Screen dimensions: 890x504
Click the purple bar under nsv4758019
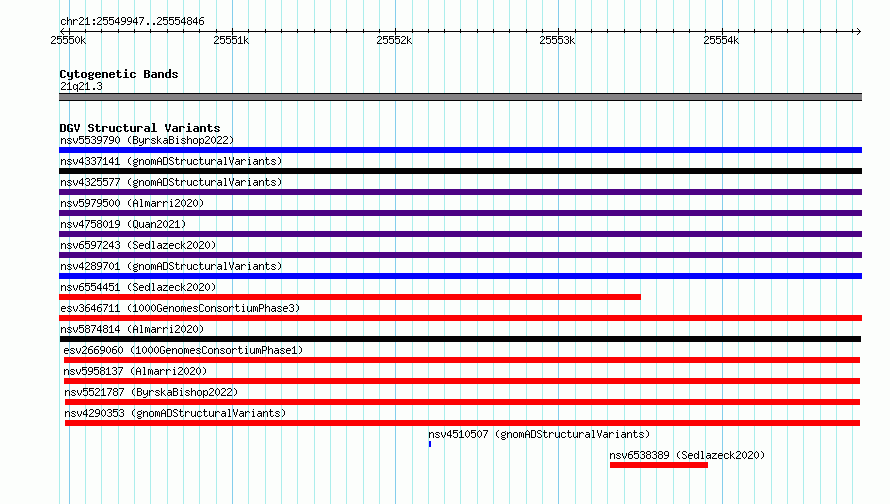coord(460,234)
